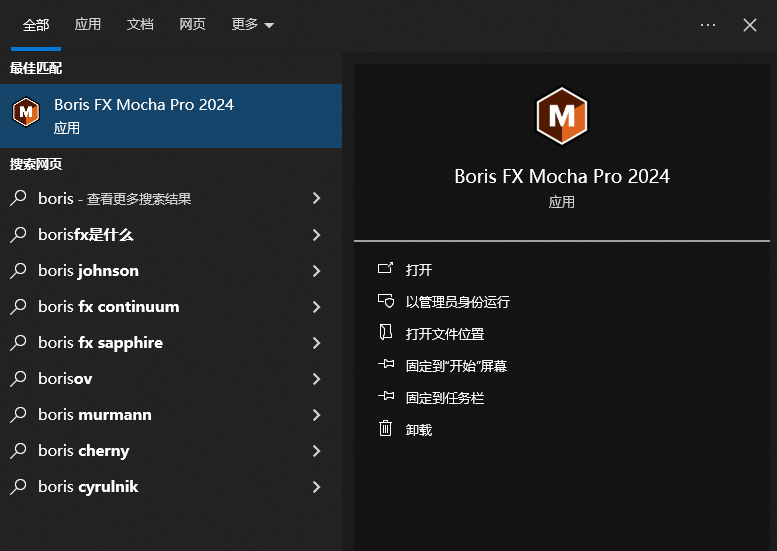
Task: Click Boris FX Mocha Pro 2024 title in preview
Action: 562,176
